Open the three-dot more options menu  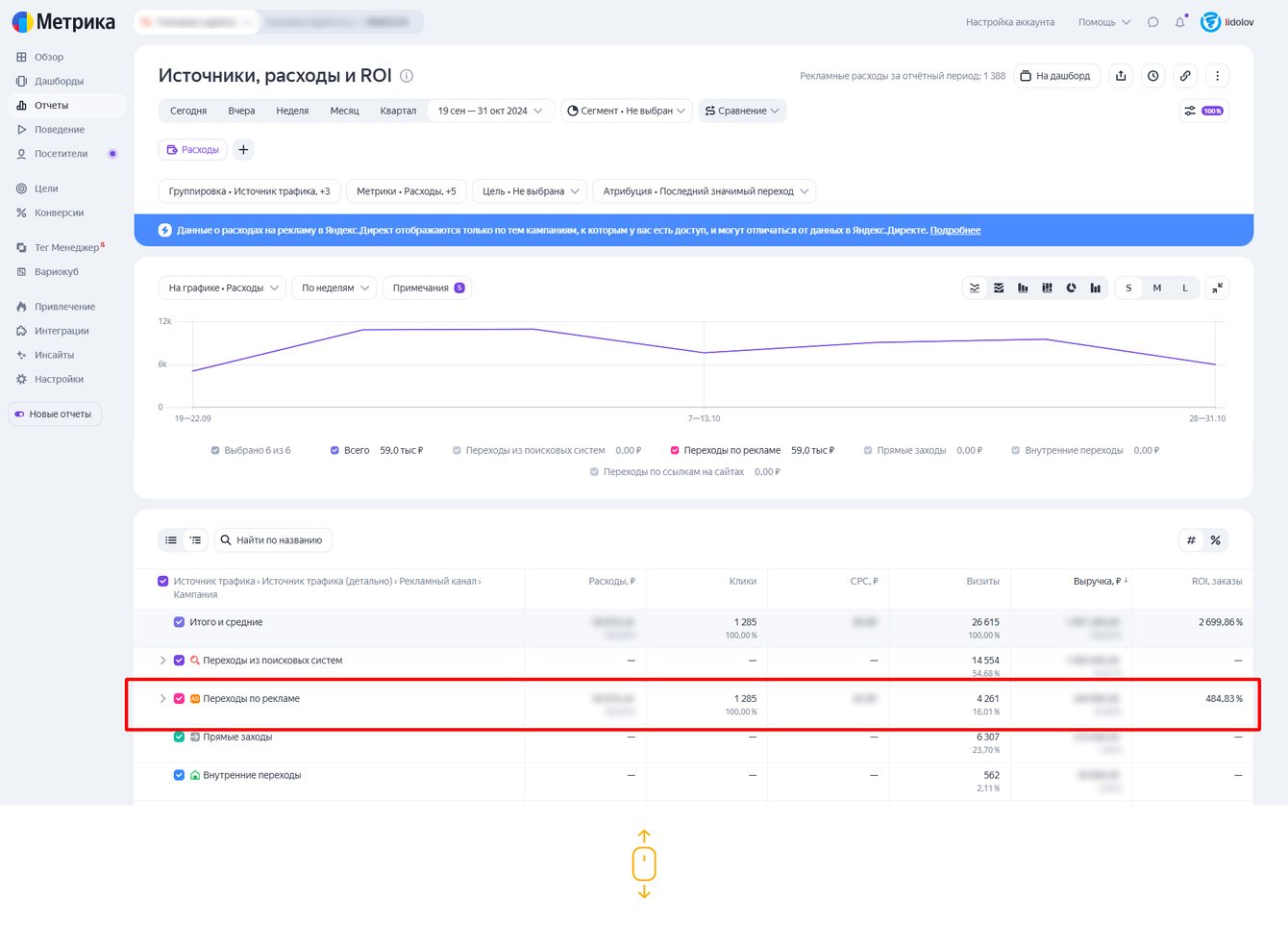[1217, 76]
